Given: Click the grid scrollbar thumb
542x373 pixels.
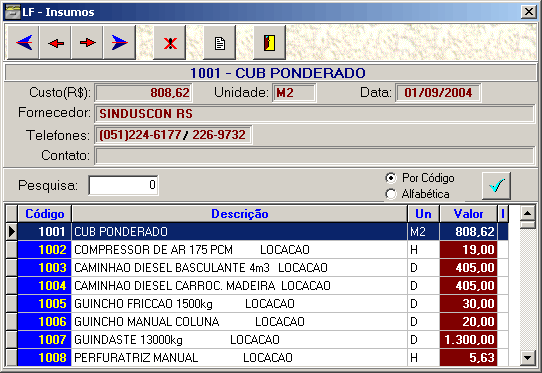Looking at the screenshot, I should pyautogui.click(x=527, y=225).
